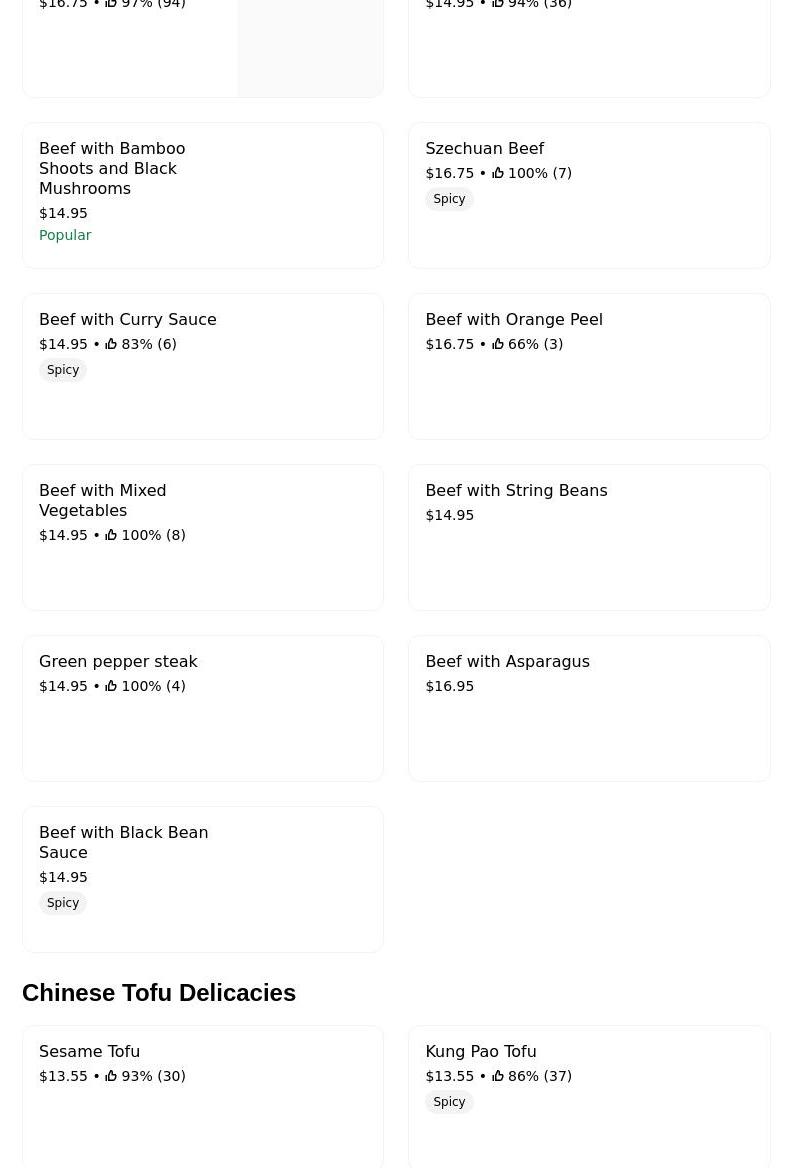This screenshot has width=804, height=1168.
Task: Click the Popular label on bamboo shoots beef
Action: [x=65, y=235]
